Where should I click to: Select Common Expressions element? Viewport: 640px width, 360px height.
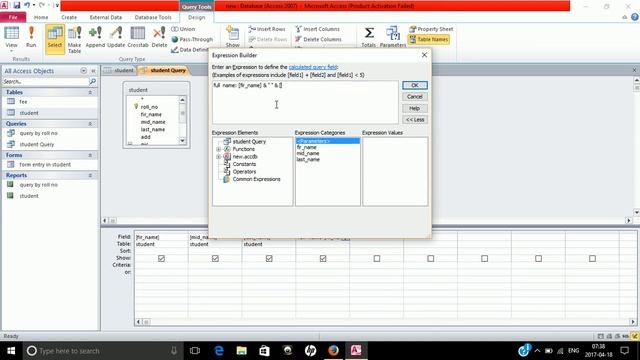pyautogui.click(x=256, y=179)
